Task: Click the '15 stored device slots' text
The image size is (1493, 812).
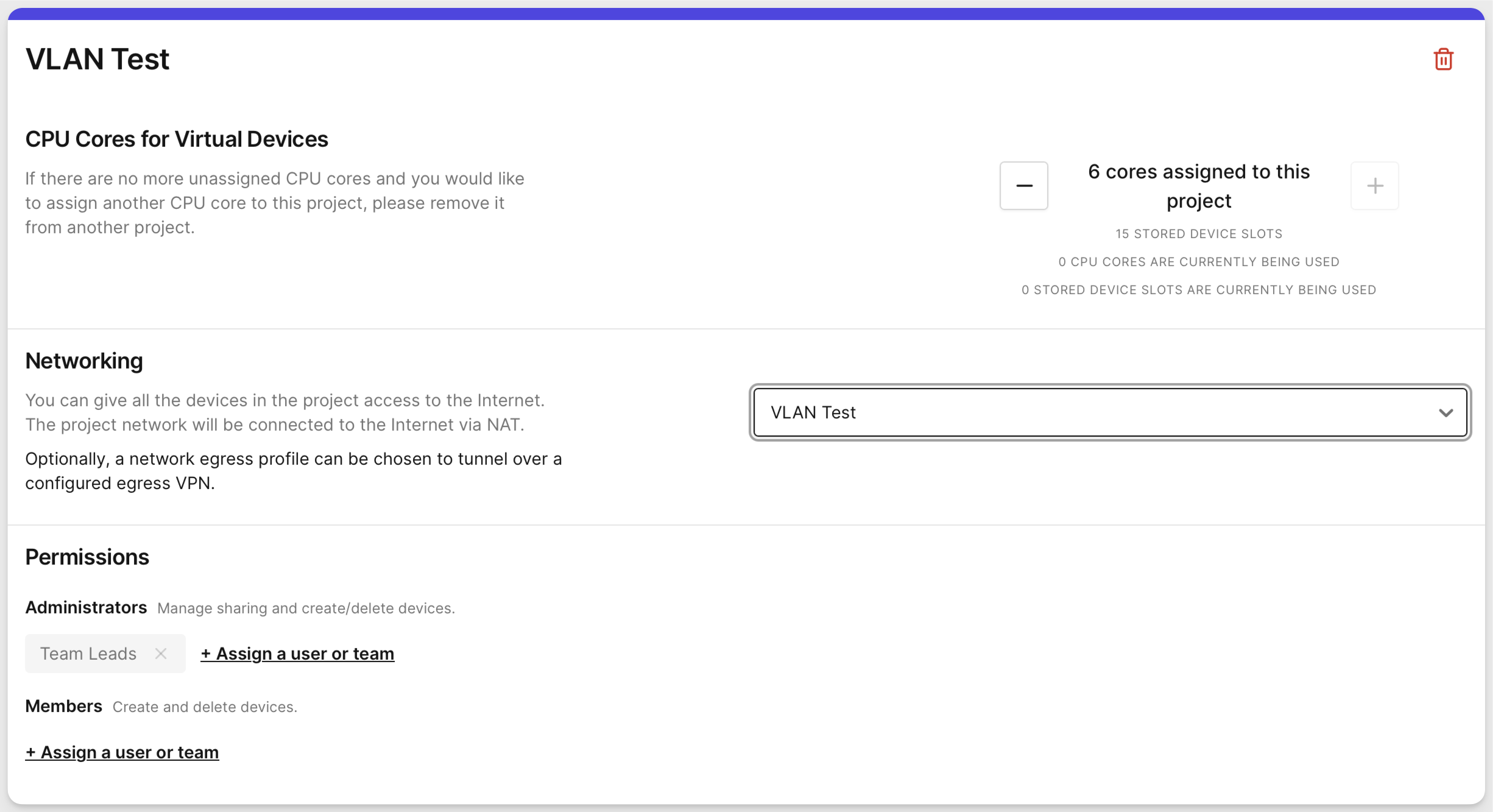Action: coord(1198,234)
